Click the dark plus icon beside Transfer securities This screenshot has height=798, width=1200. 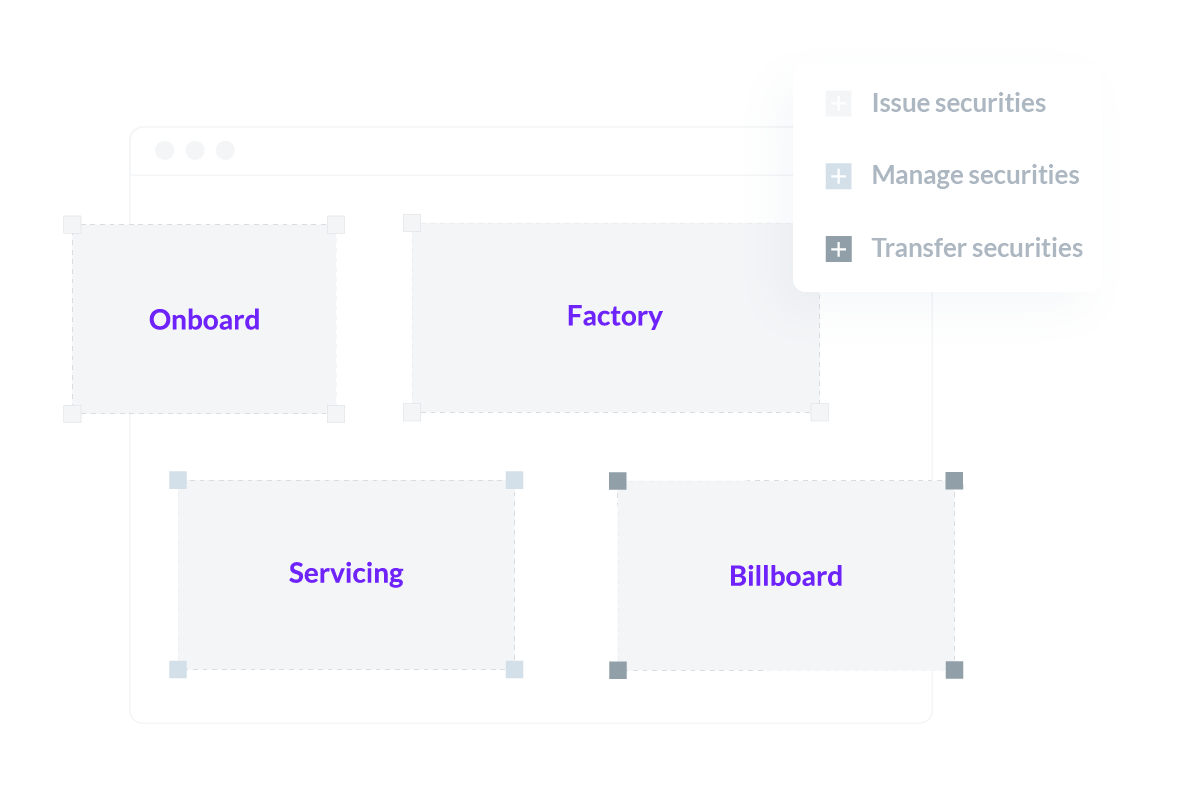click(x=838, y=249)
